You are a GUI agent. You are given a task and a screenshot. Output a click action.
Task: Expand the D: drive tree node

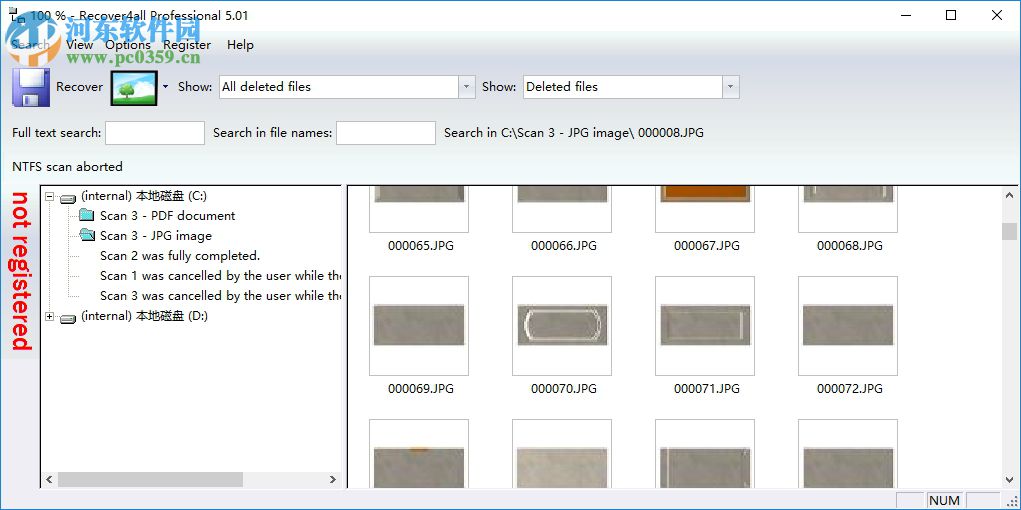(x=49, y=317)
